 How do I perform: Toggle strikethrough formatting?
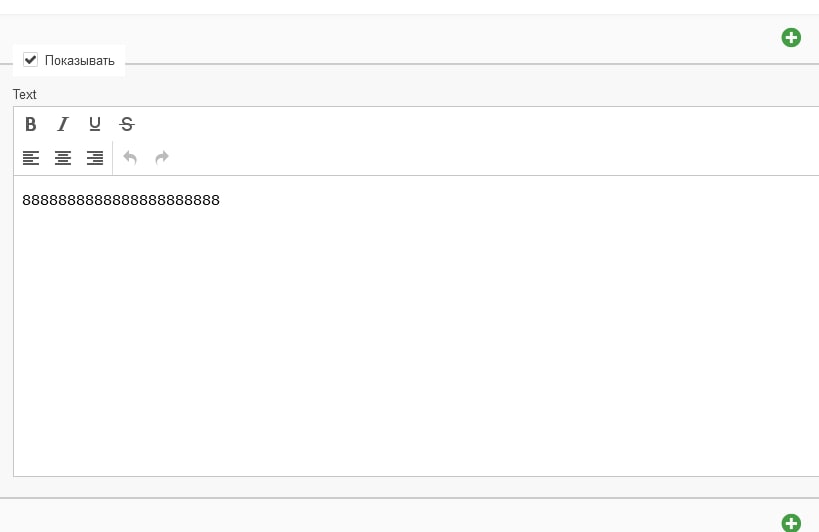[x=127, y=124]
